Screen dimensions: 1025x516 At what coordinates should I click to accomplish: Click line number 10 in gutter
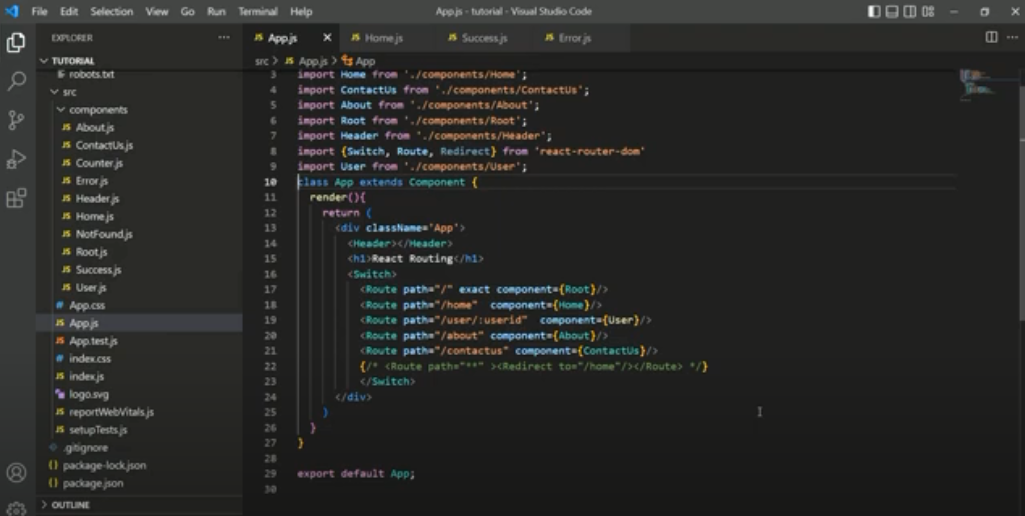[x=271, y=182]
